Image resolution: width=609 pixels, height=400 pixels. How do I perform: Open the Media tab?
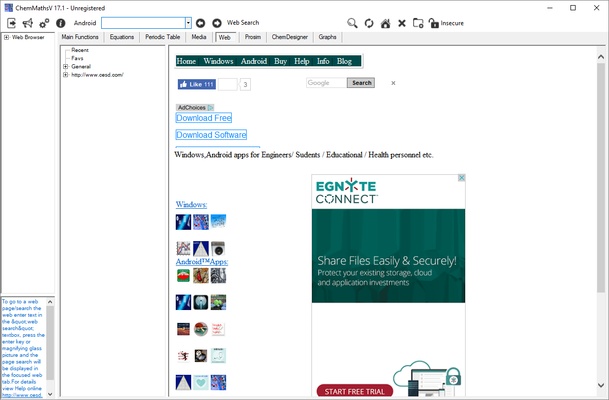199,37
